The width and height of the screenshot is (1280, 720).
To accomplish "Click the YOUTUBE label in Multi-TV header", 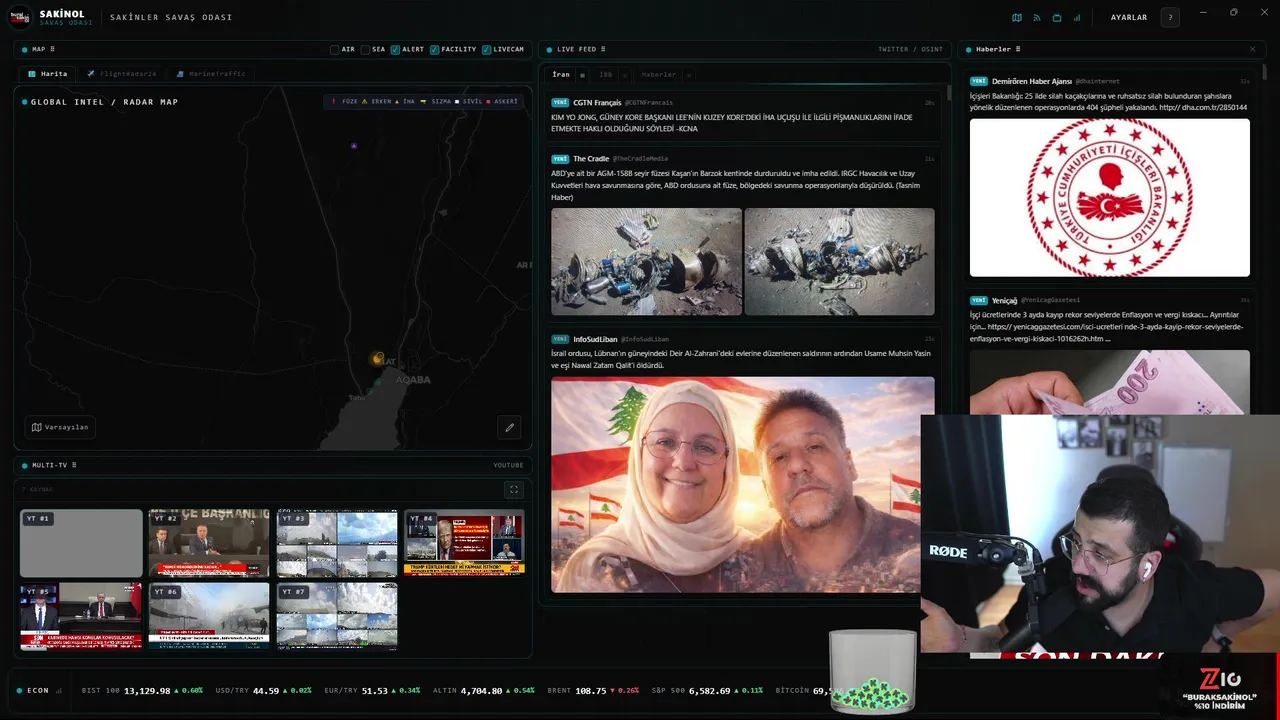I will [508, 465].
